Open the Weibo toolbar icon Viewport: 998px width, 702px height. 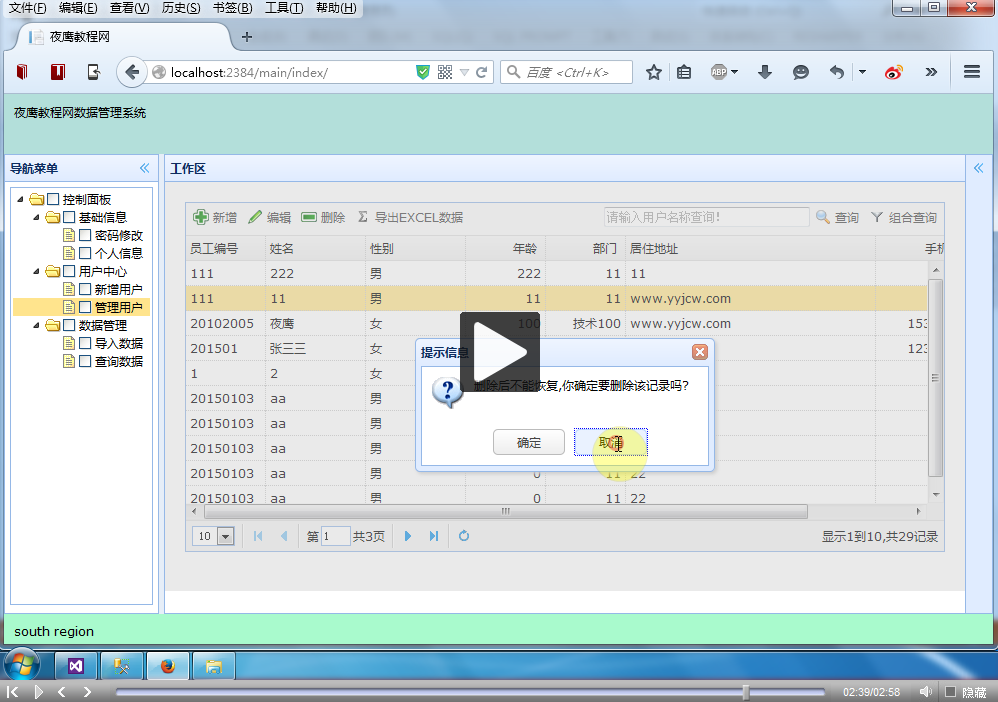coord(894,72)
